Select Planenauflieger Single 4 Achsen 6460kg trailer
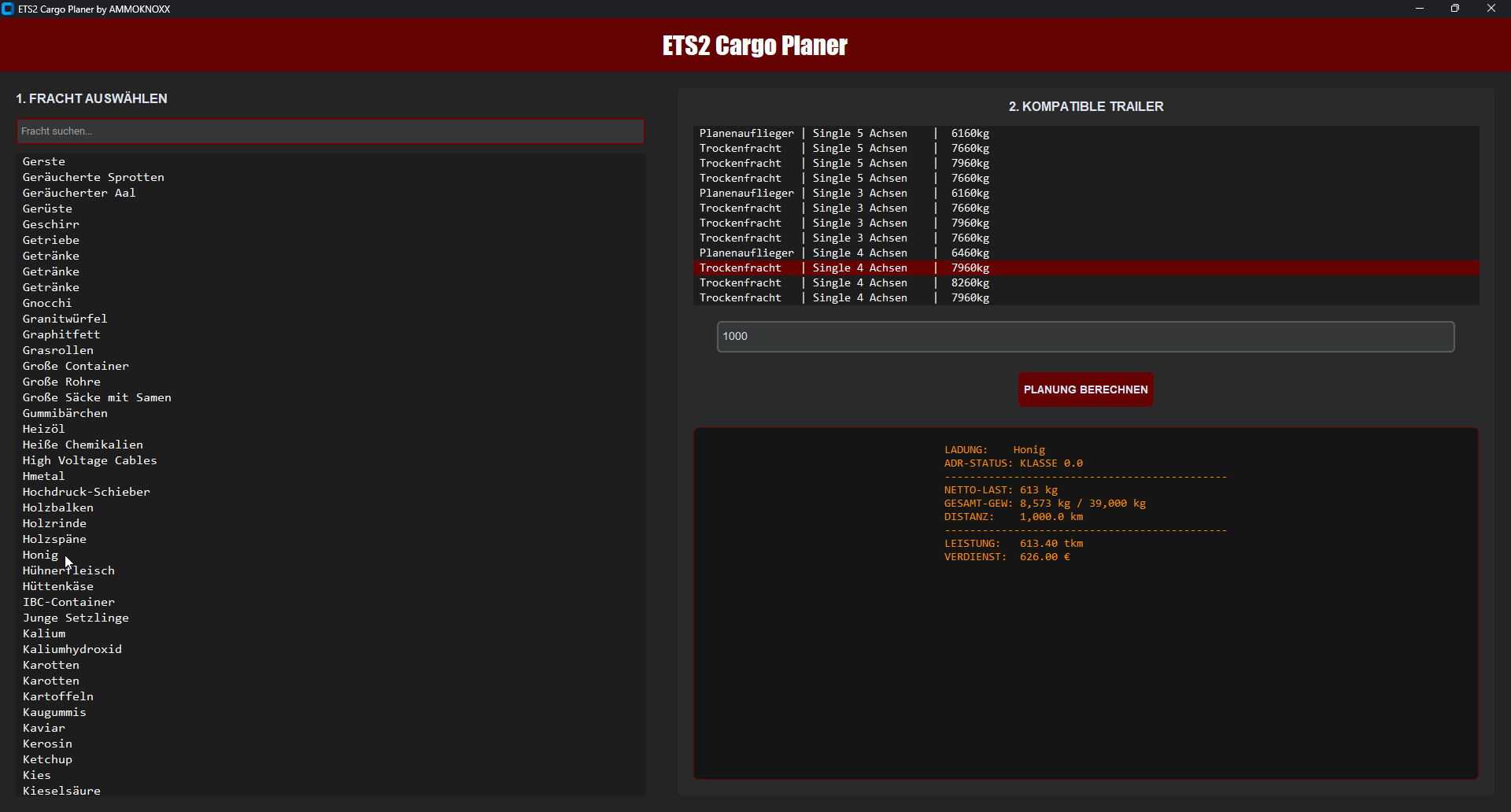The height and width of the screenshot is (812, 1511). (x=844, y=253)
